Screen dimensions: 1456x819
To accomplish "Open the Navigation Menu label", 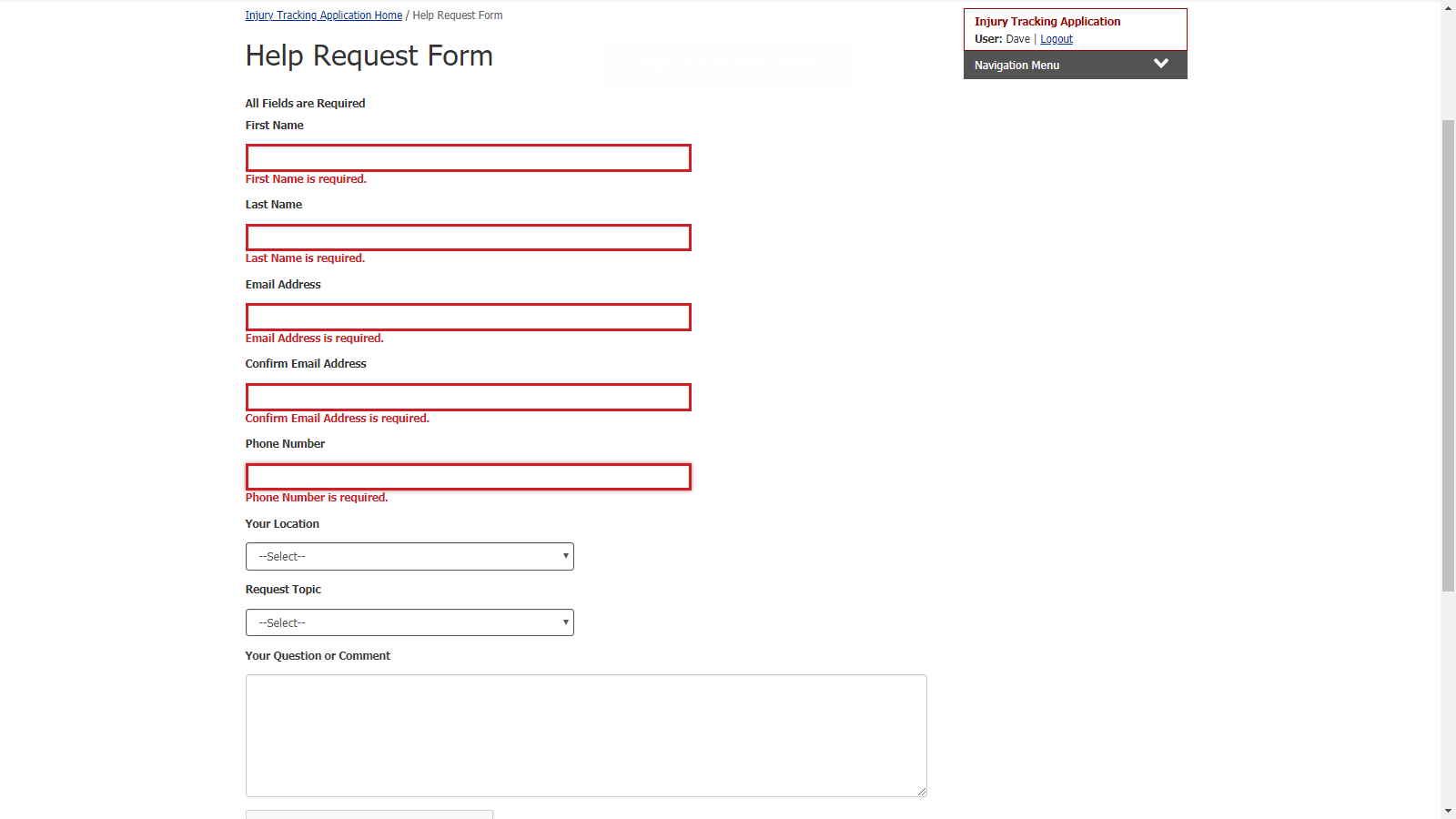I will 1016,66.
